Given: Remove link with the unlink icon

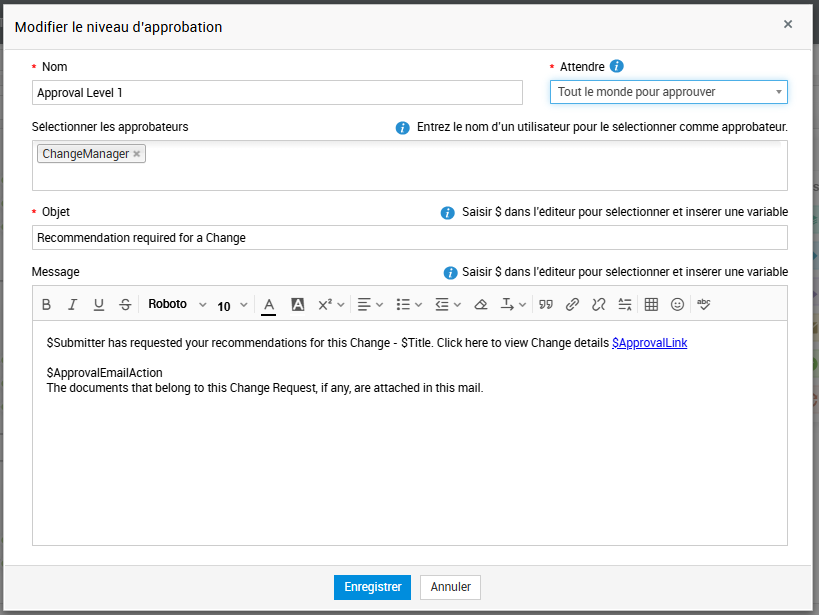Looking at the screenshot, I should (599, 305).
